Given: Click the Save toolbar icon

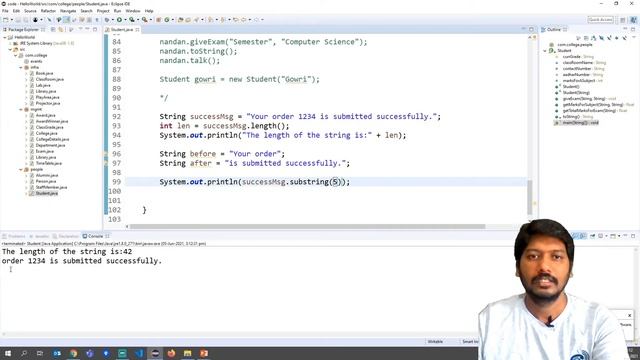Looking at the screenshot, I should tap(18, 20).
